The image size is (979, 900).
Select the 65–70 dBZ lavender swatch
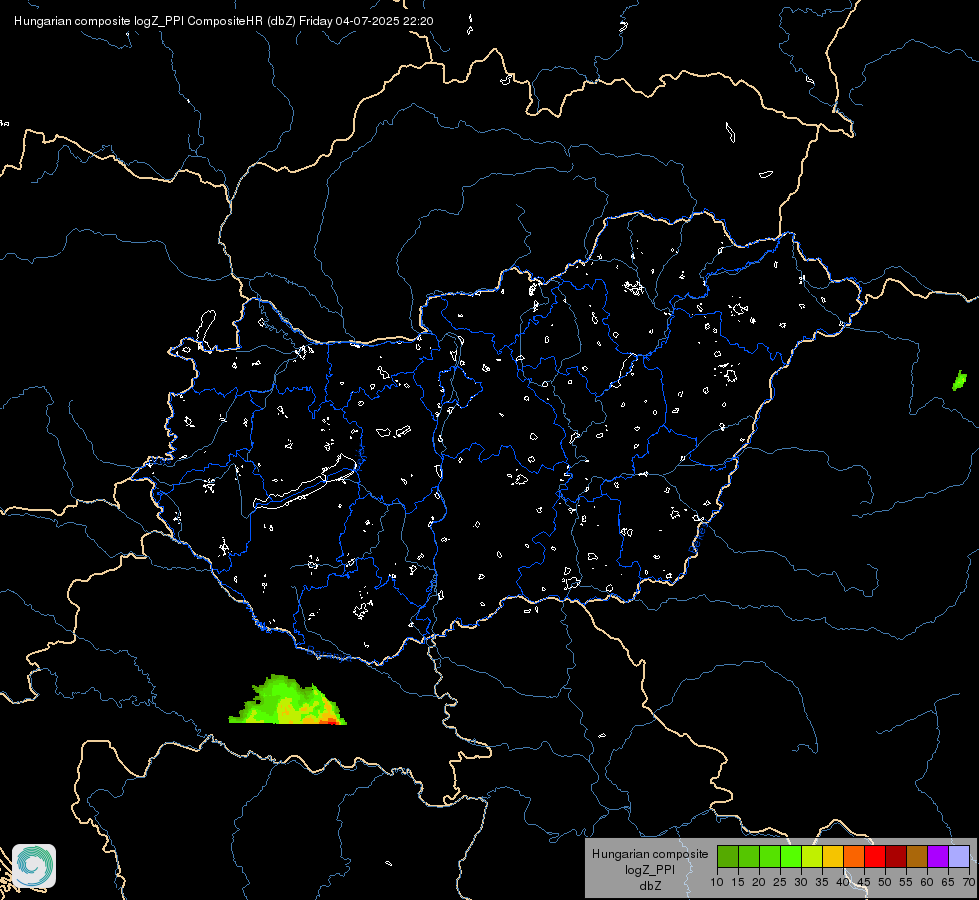[x=959, y=856]
